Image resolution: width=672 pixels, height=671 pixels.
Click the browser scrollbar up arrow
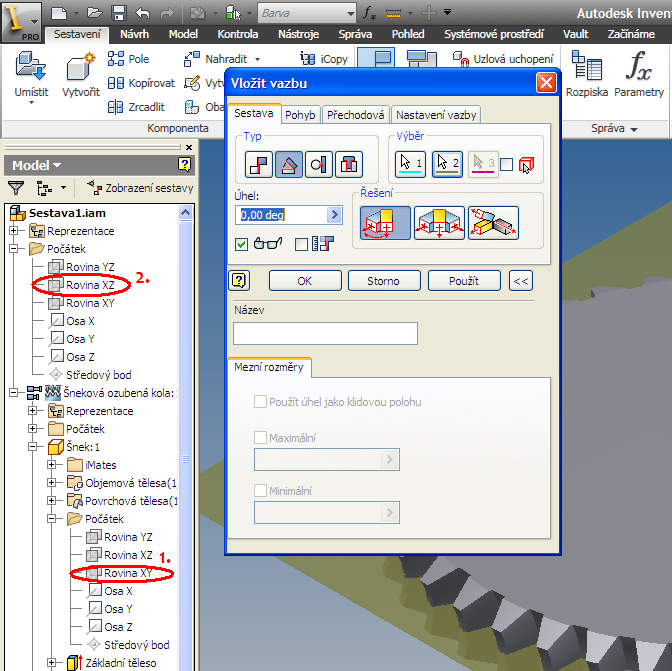186,213
